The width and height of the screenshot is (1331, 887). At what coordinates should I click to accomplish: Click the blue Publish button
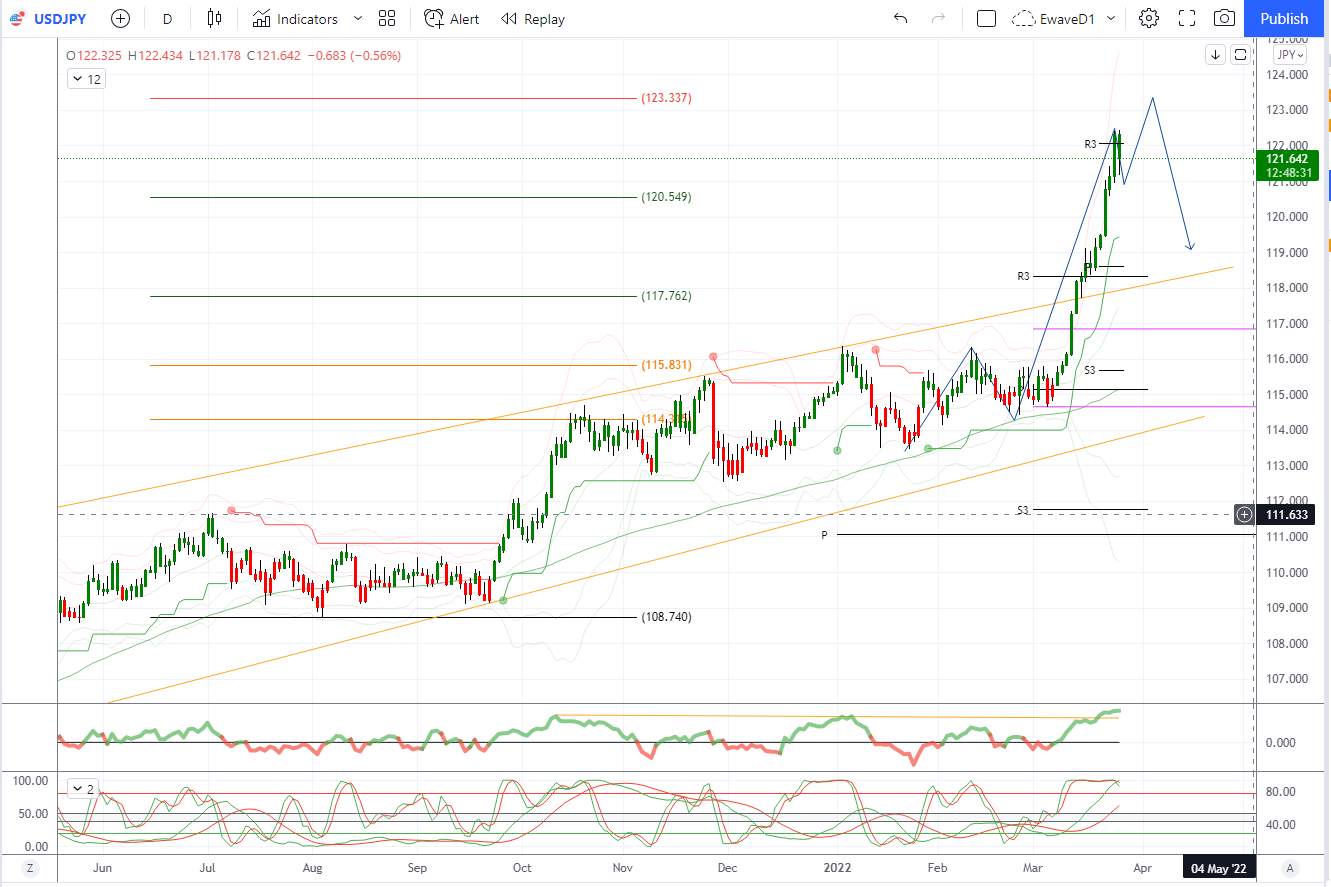1284,19
